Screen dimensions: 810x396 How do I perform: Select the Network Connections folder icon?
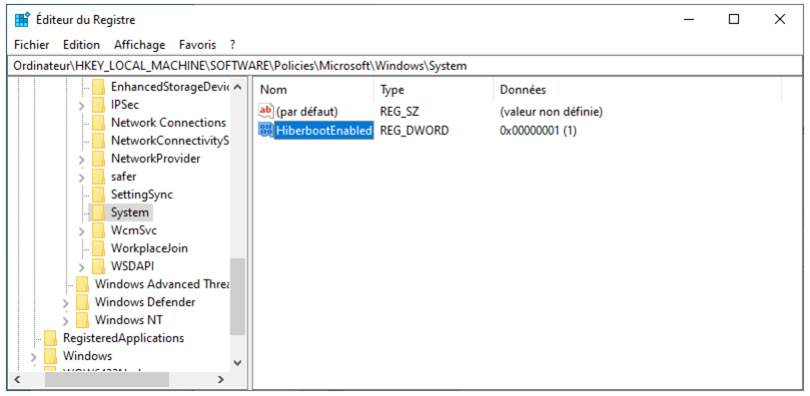99,123
